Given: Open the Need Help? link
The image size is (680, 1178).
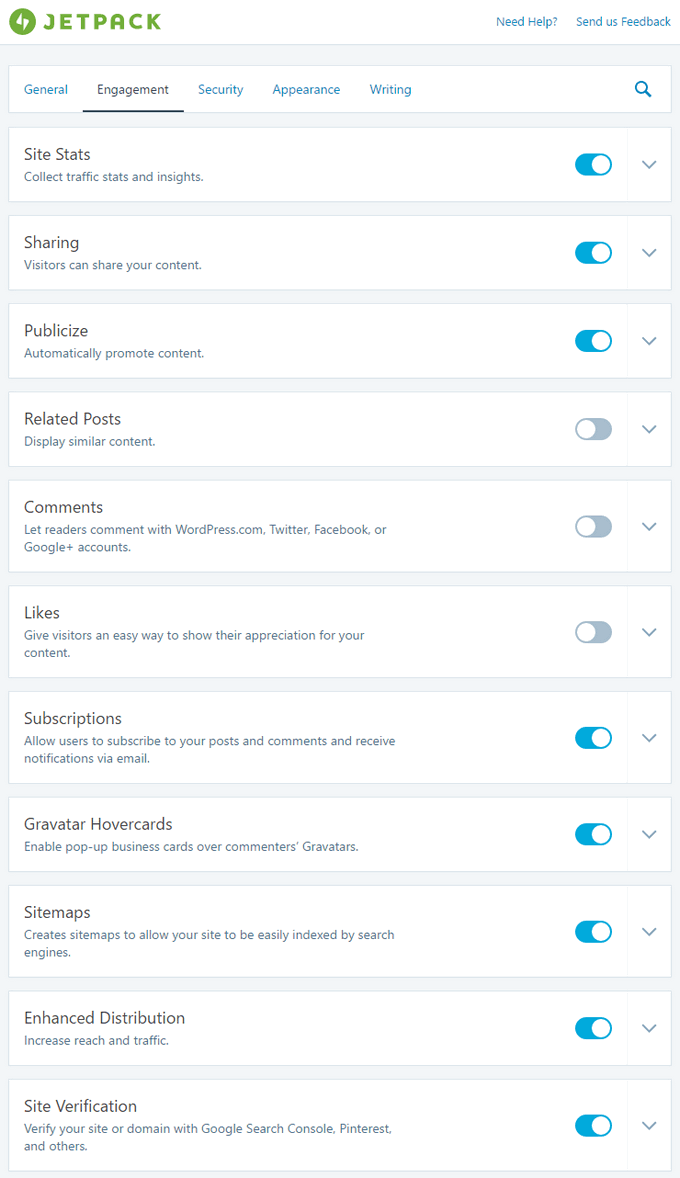Looking at the screenshot, I should pyautogui.click(x=527, y=22).
